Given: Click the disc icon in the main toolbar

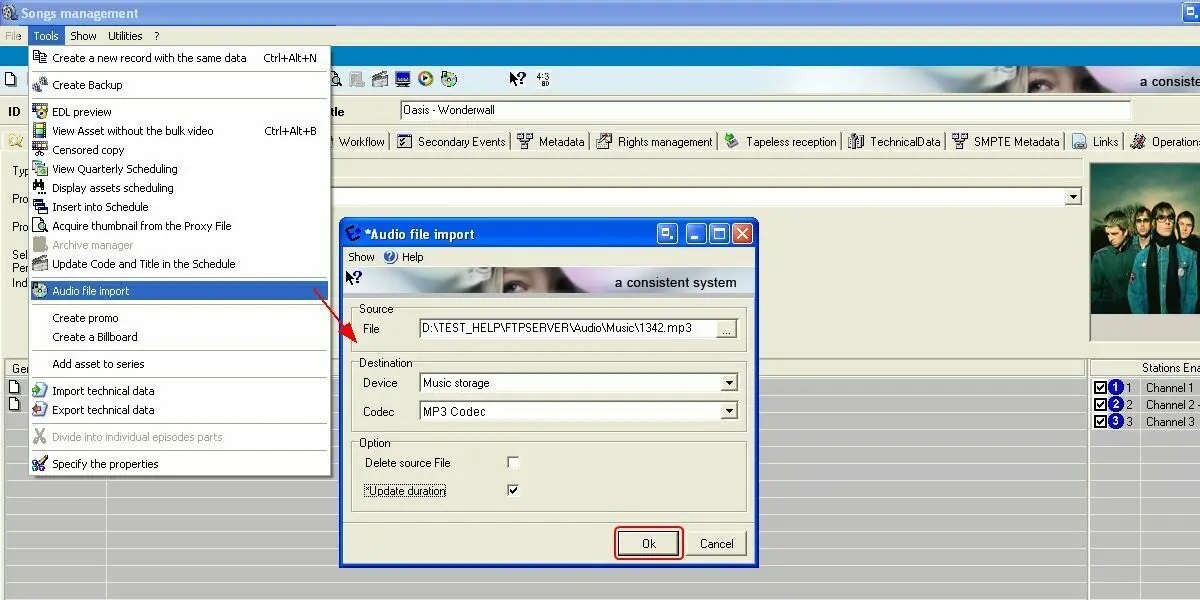Looking at the screenshot, I should pyautogui.click(x=449, y=79).
